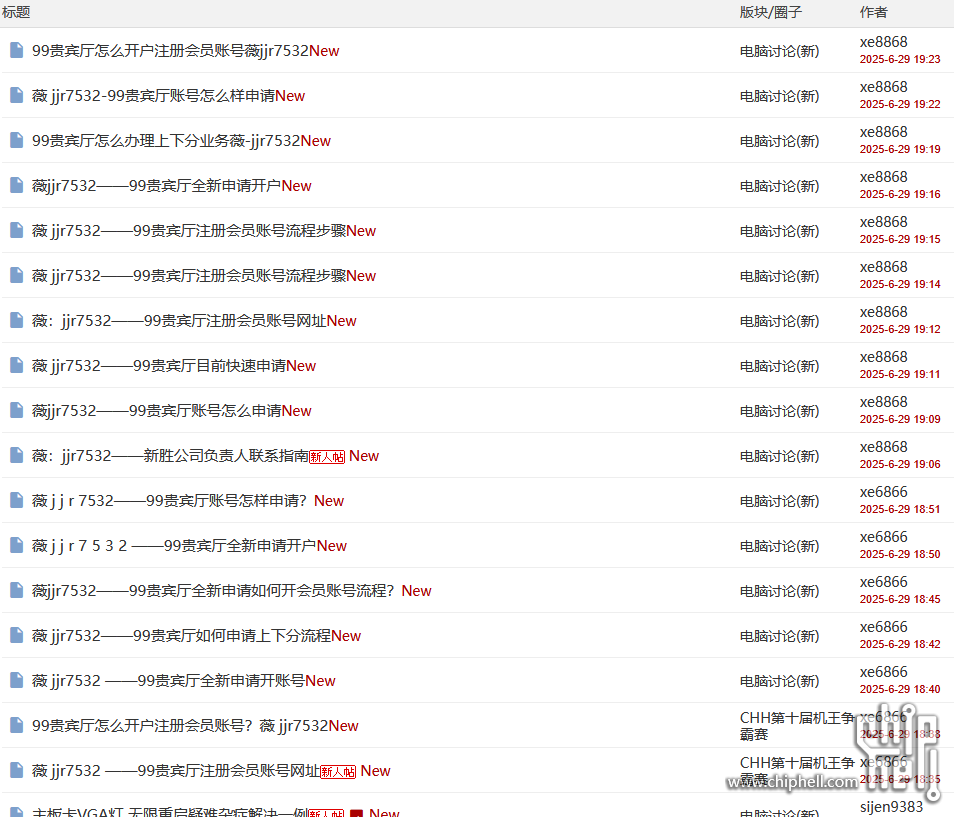954x817 pixels.
Task: Click the document icon beside 全新申请如何开会员账号流程？ thread
Action: point(16,590)
